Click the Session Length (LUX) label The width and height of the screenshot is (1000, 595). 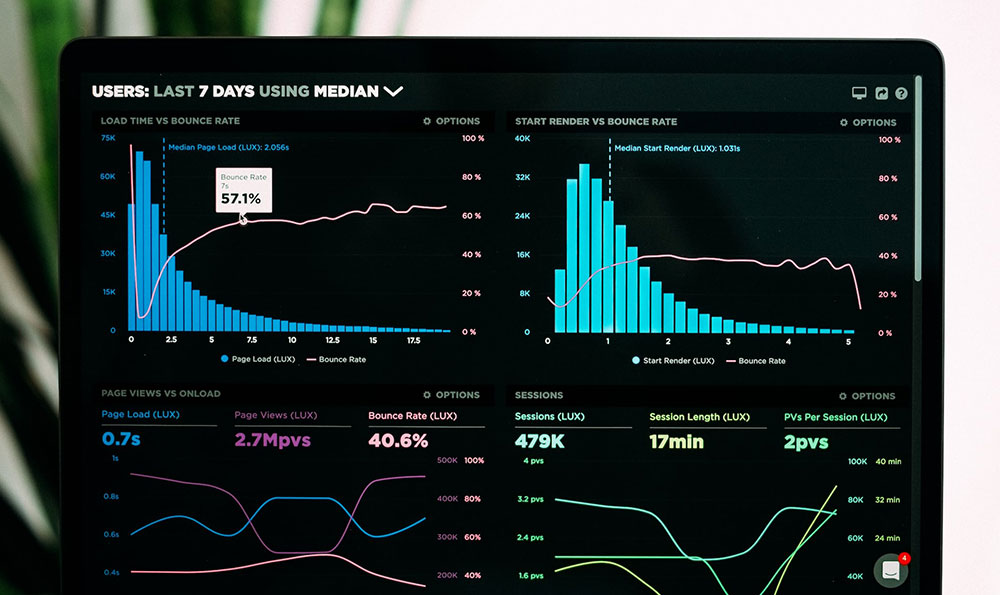click(699, 417)
